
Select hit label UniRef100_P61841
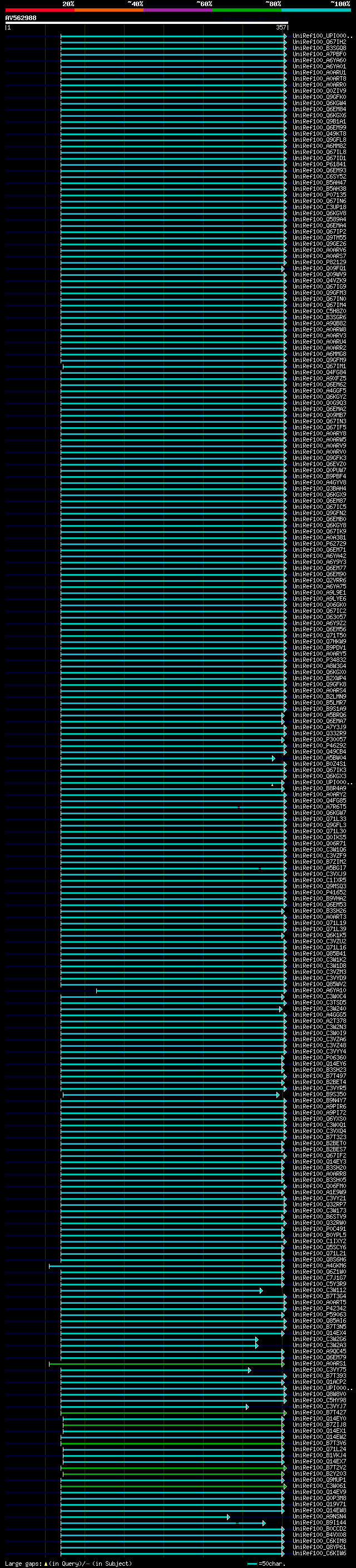(x=319, y=164)
